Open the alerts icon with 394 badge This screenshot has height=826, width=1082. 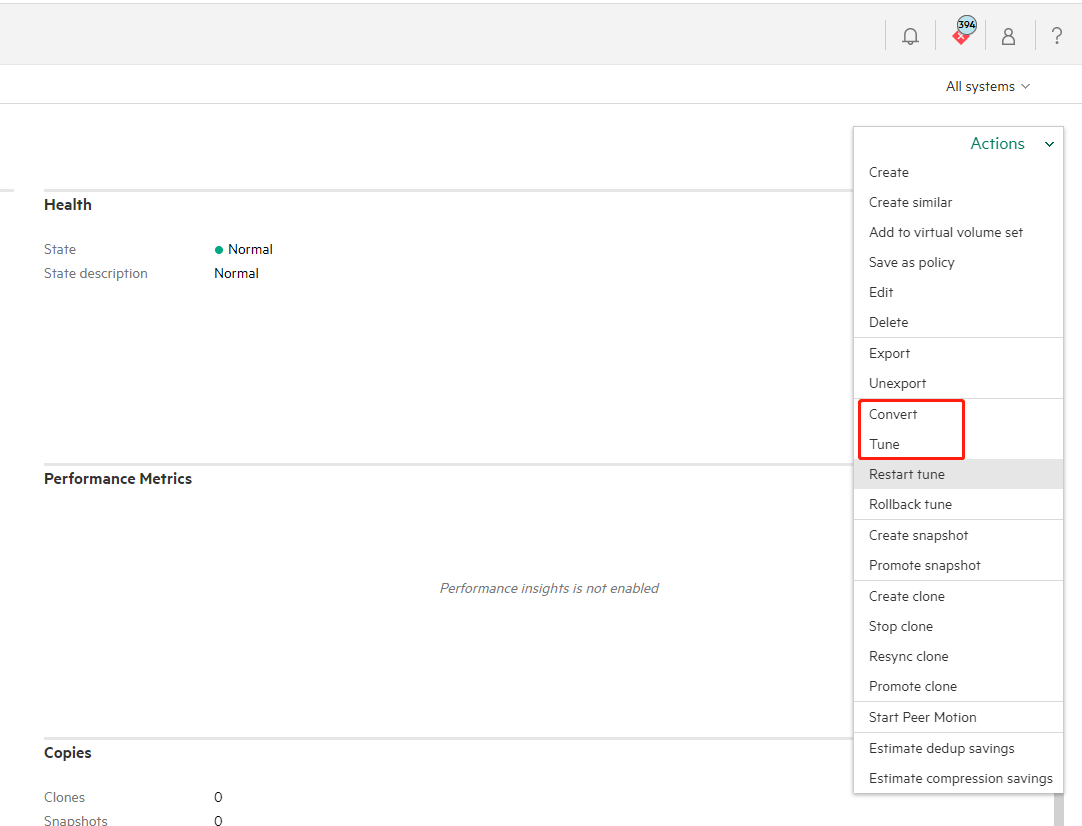click(x=961, y=35)
